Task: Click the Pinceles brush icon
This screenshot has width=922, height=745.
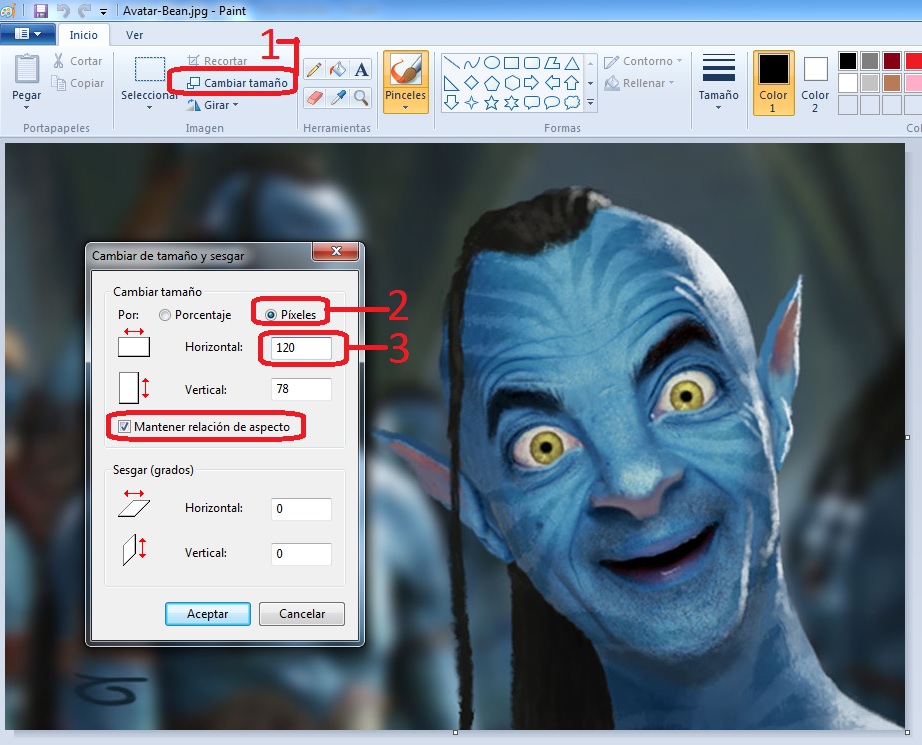Action: [405, 69]
